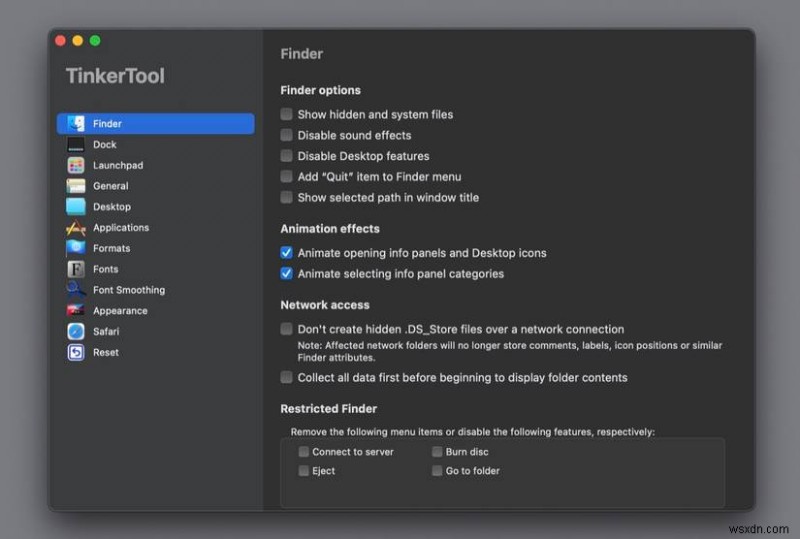This screenshot has height=539, width=800.
Task: Select Safari label in sidebar
Action: pyautogui.click(x=106, y=331)
